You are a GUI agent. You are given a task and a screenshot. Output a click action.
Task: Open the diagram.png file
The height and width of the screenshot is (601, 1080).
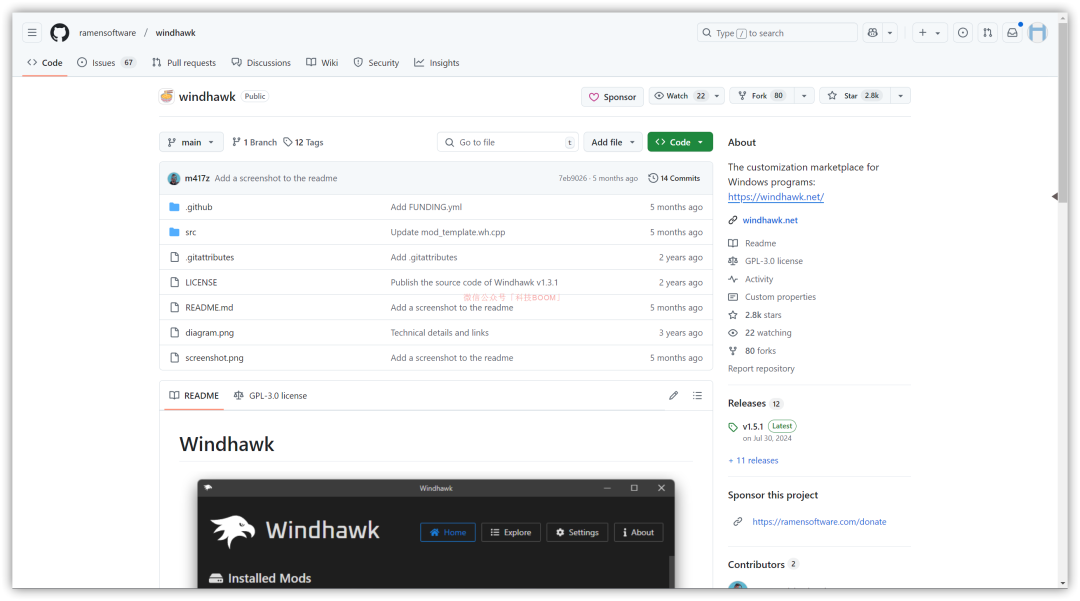(x=209, y=333)
